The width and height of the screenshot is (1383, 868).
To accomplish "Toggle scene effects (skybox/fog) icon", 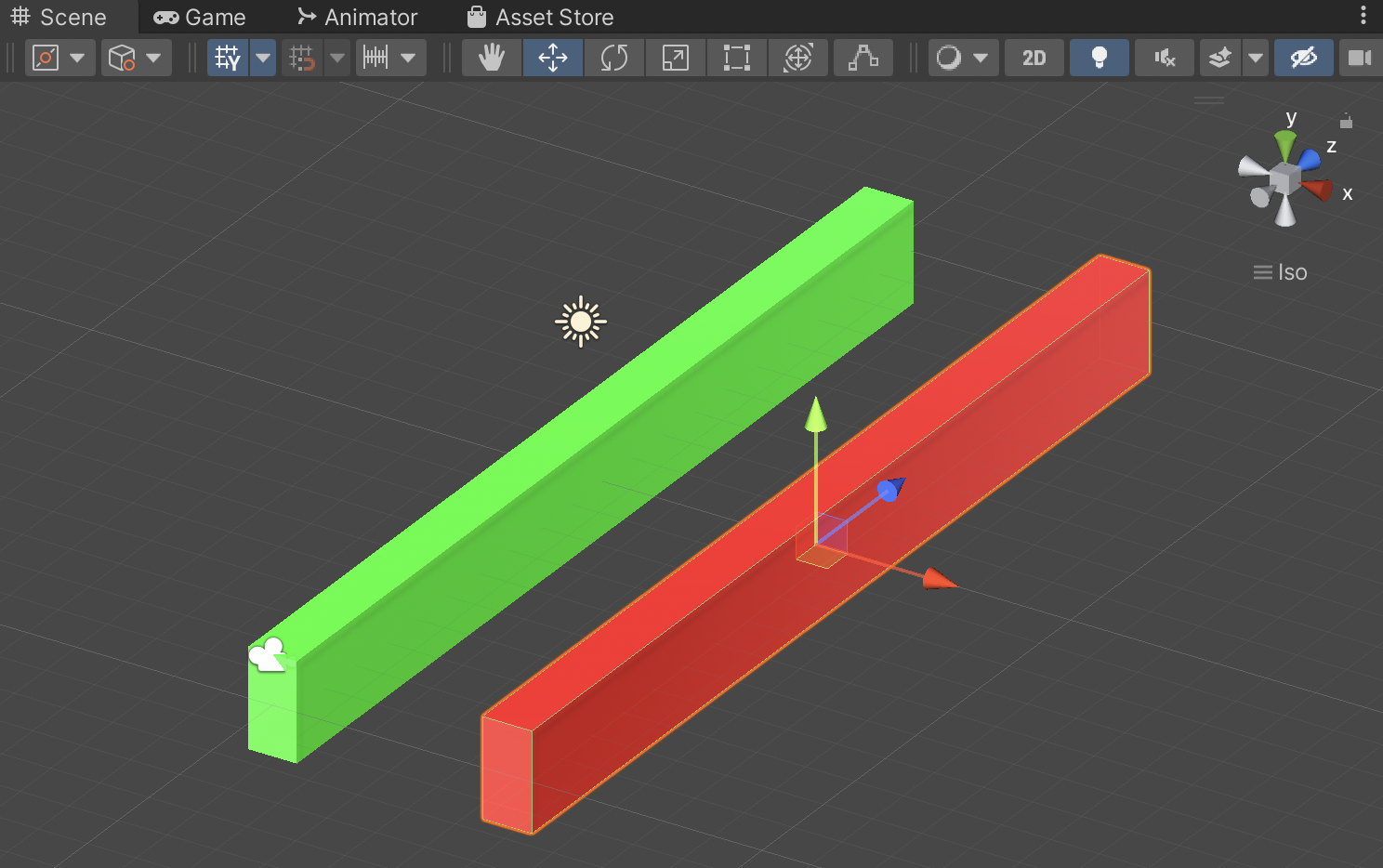I will (1220, 58).
